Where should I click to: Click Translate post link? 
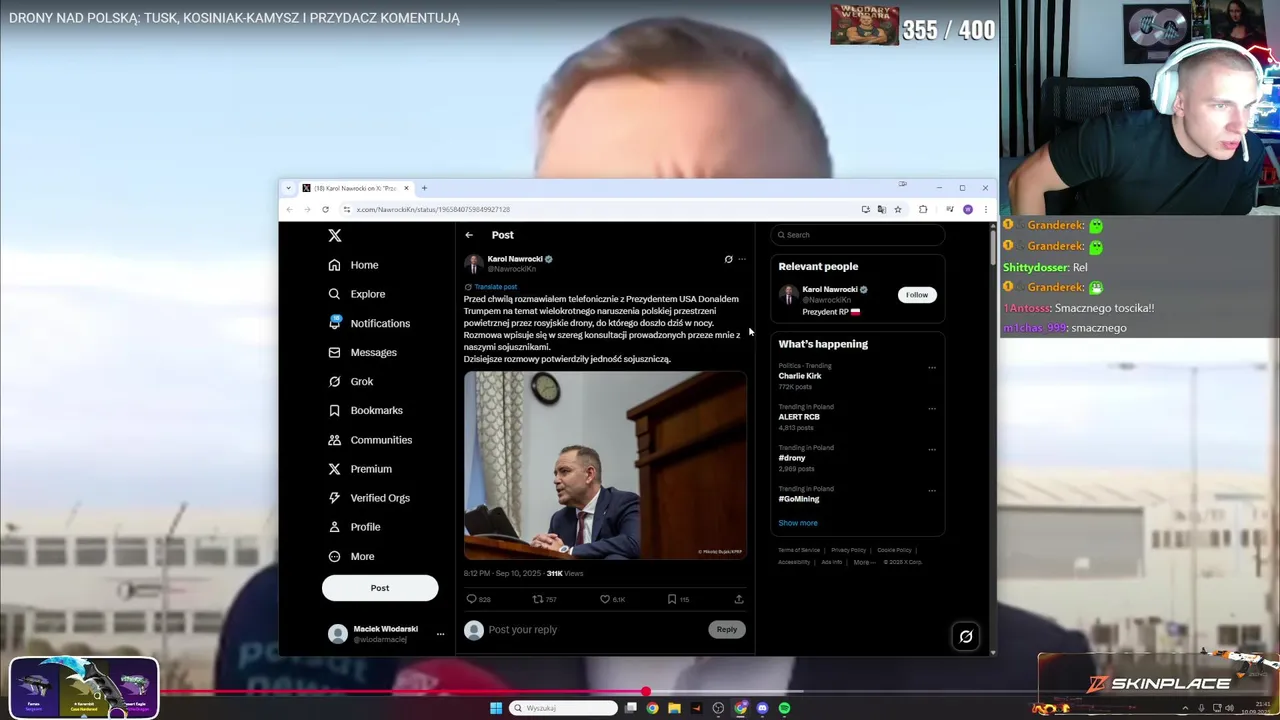tap(496, 287)
